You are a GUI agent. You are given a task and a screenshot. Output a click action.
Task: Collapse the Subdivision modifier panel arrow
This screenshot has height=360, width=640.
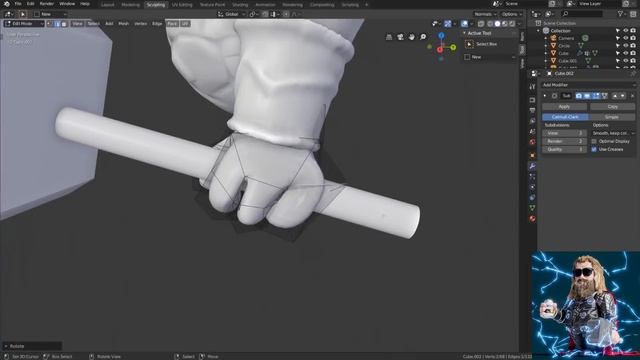[545, 96]
